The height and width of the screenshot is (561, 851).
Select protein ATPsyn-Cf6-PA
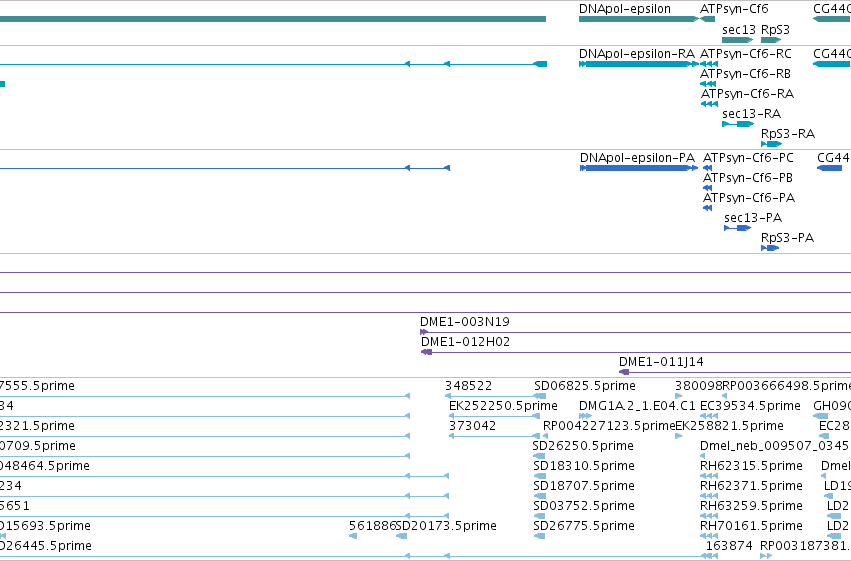click(x=748, y=198)
